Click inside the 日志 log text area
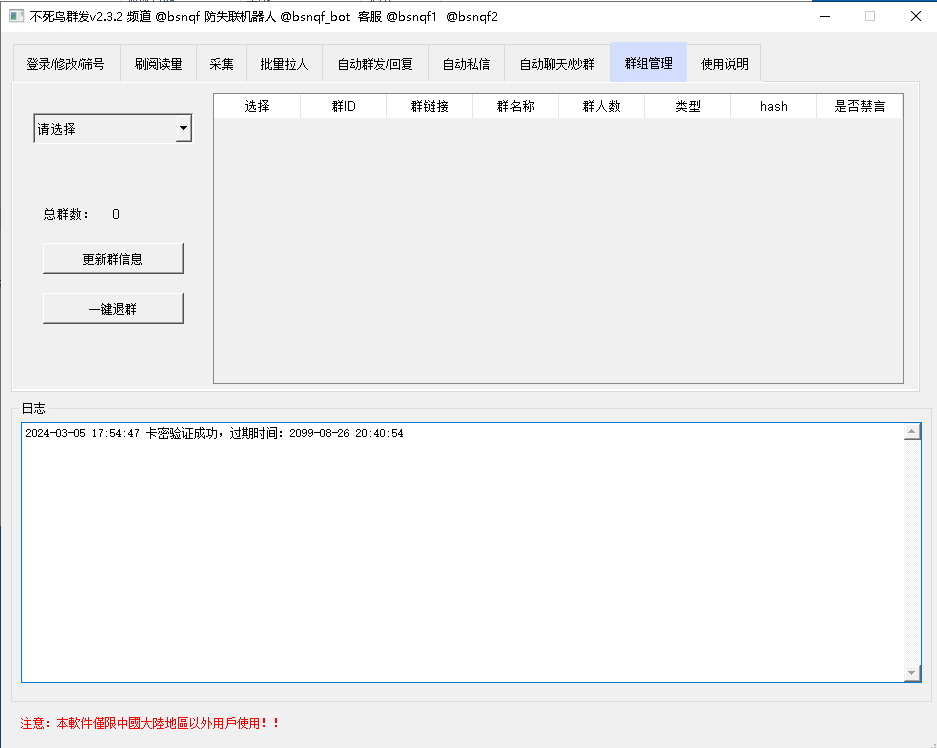Screen dimensions: 937x748 pos(460,550)
